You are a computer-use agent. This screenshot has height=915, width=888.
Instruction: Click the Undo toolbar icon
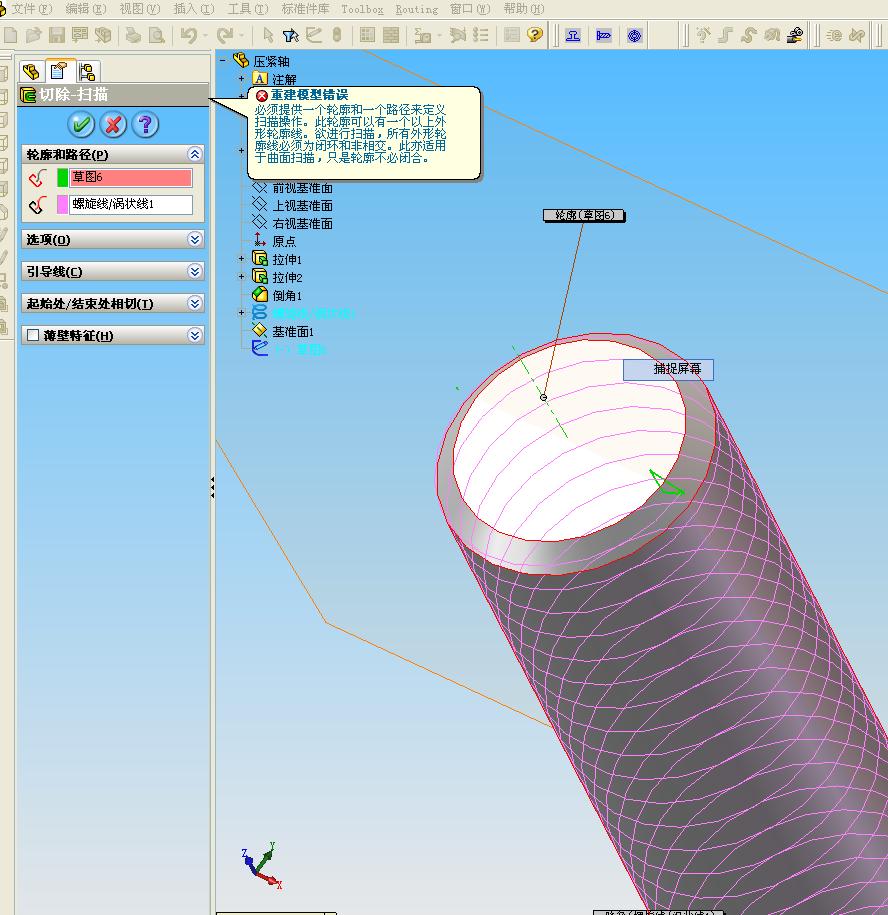[x=188, y=35]
